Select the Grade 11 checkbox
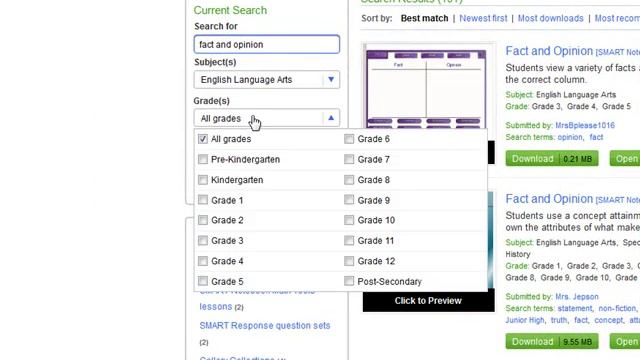Image resolution: width=640 pixels, height=360 pixels. (349, 240)
